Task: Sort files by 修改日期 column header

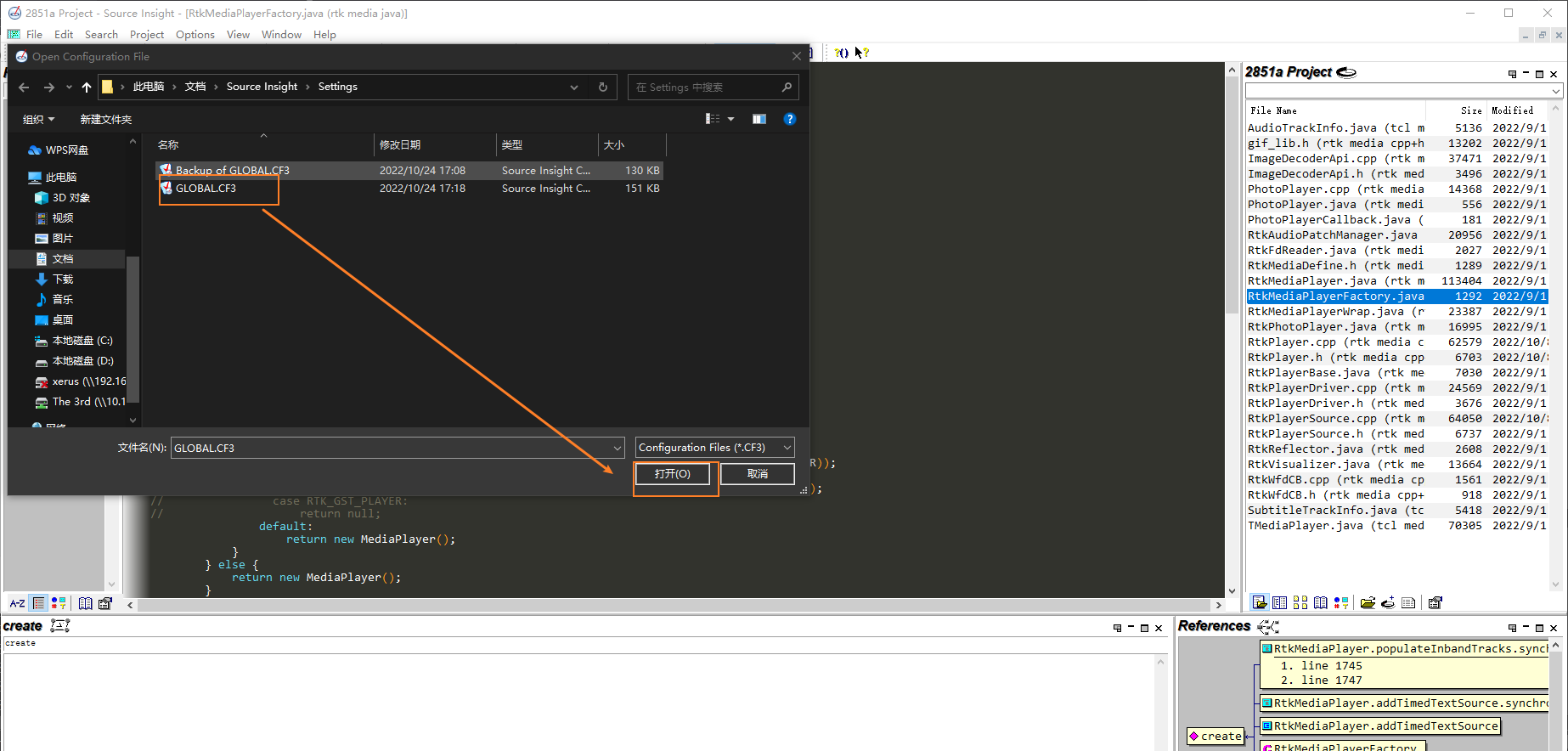Action: (x=435, y=145)
